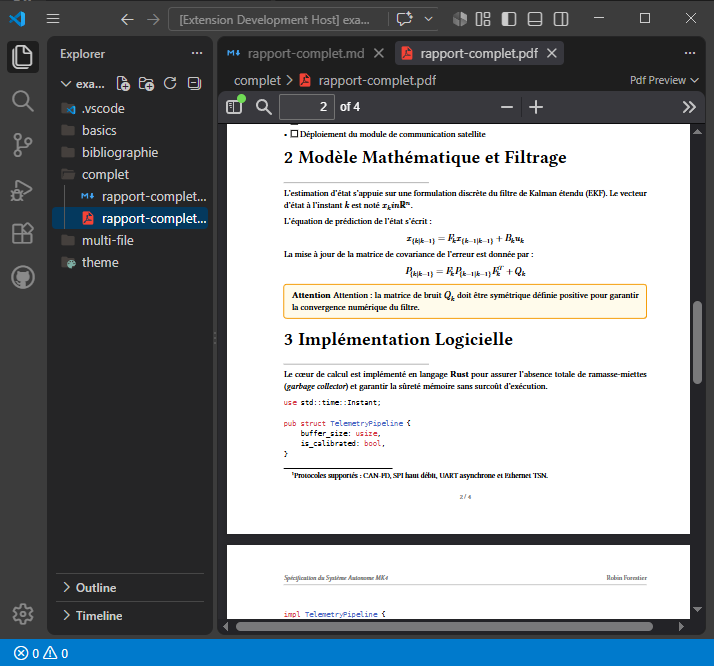The height and width of the screenshot is (666, 714).
Task: Click the complet breadcrumb segment
Action: 257,80
